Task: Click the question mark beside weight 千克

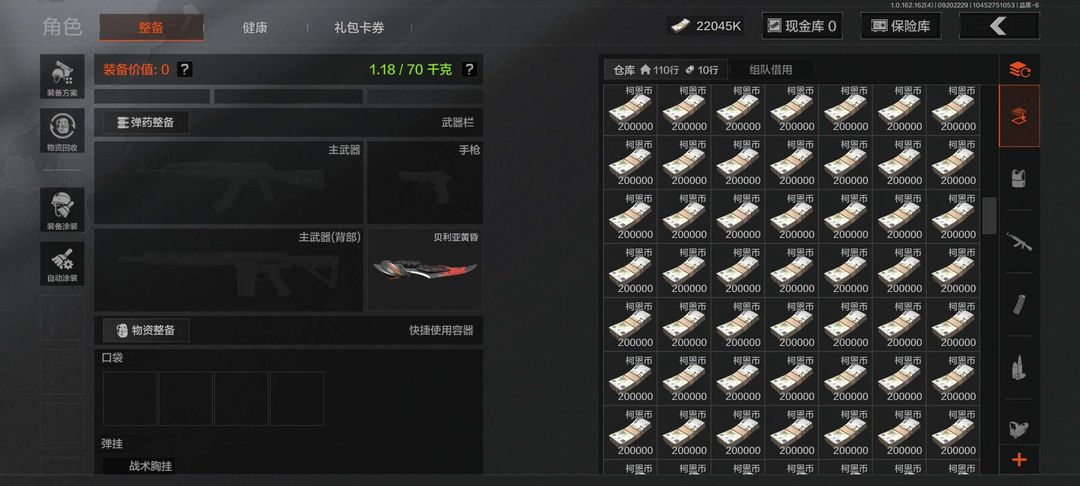Action: pos(468,70)
